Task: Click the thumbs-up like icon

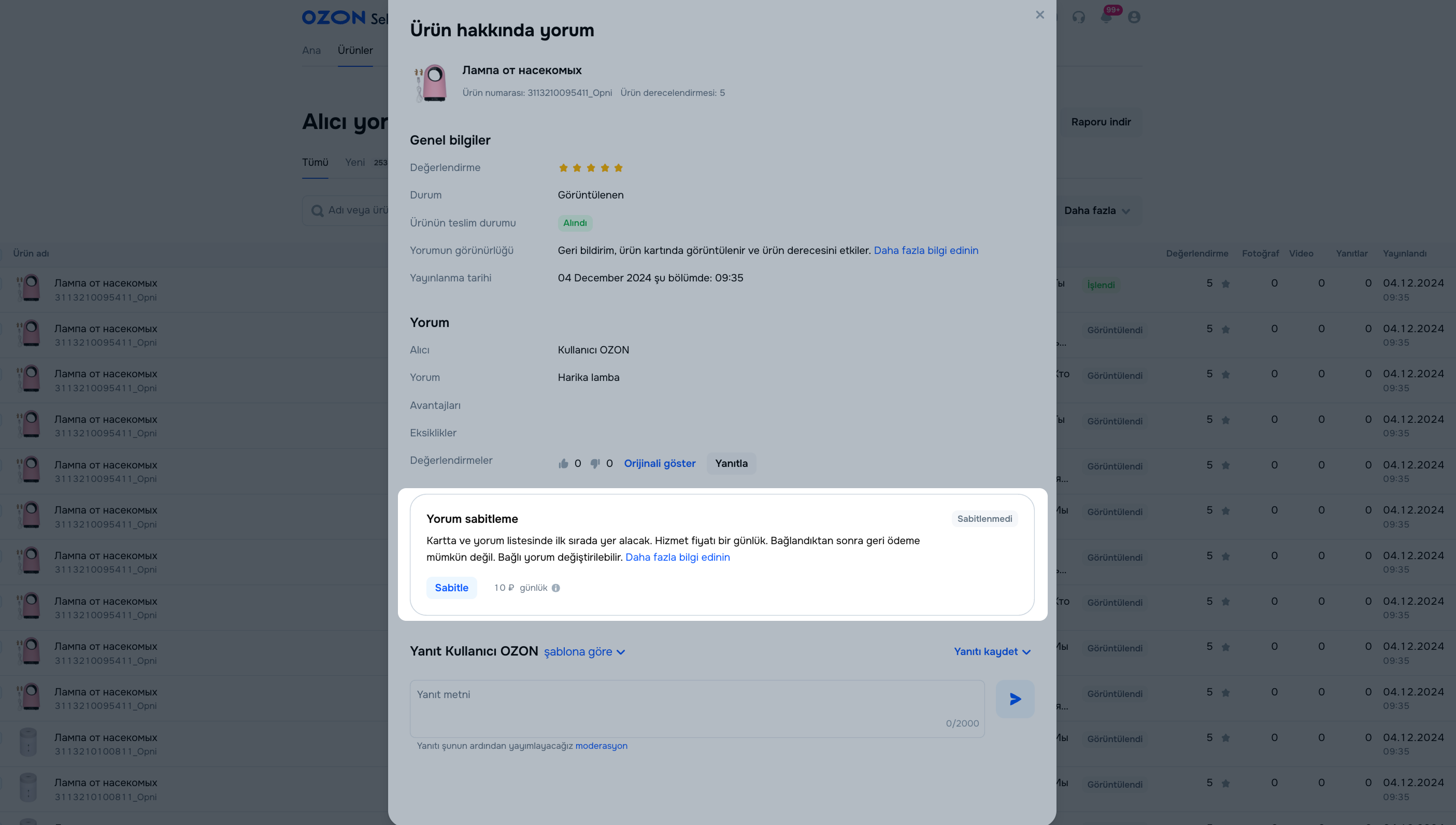Action: [x=563, y=463]
